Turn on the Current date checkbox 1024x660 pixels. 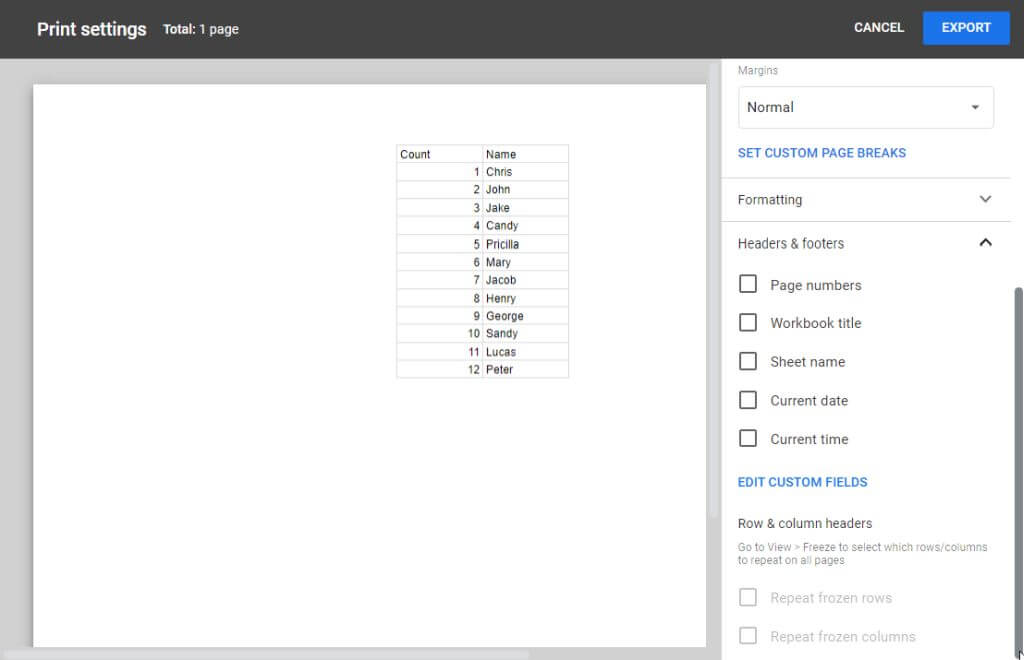click(x=748, y=401)
